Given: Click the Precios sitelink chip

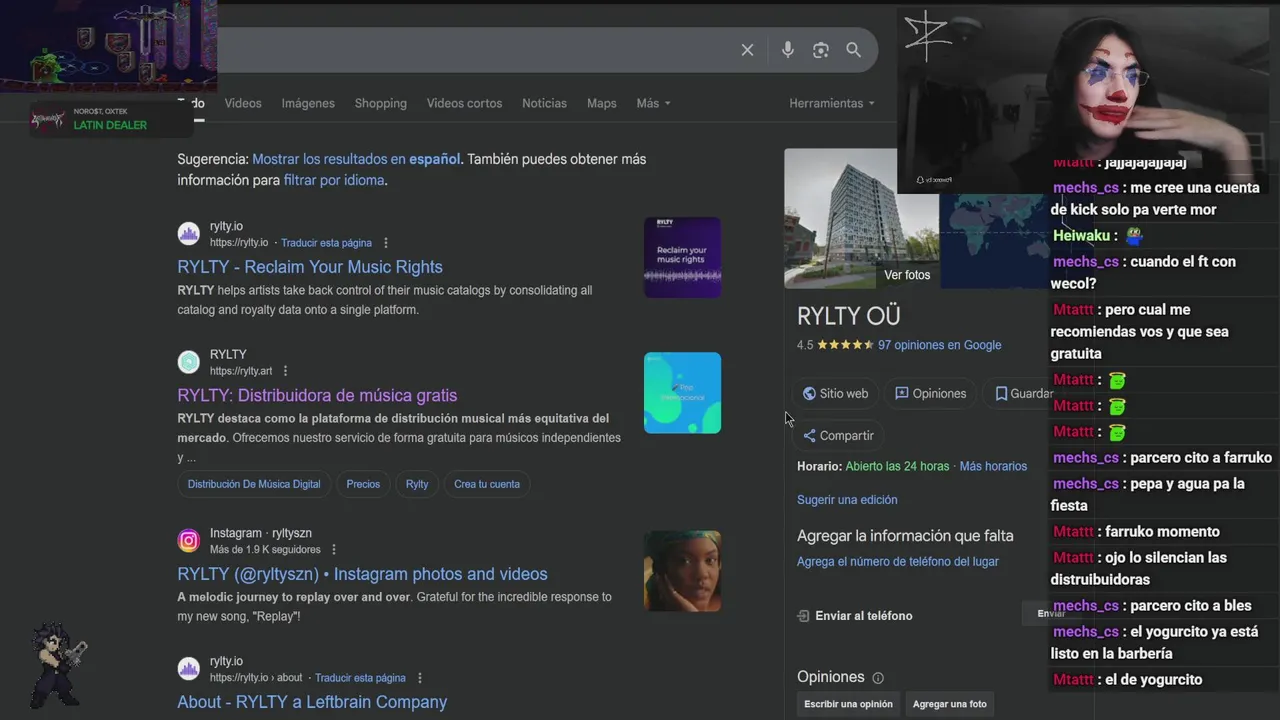Looking at the screenshot, I should pos(363,484).
